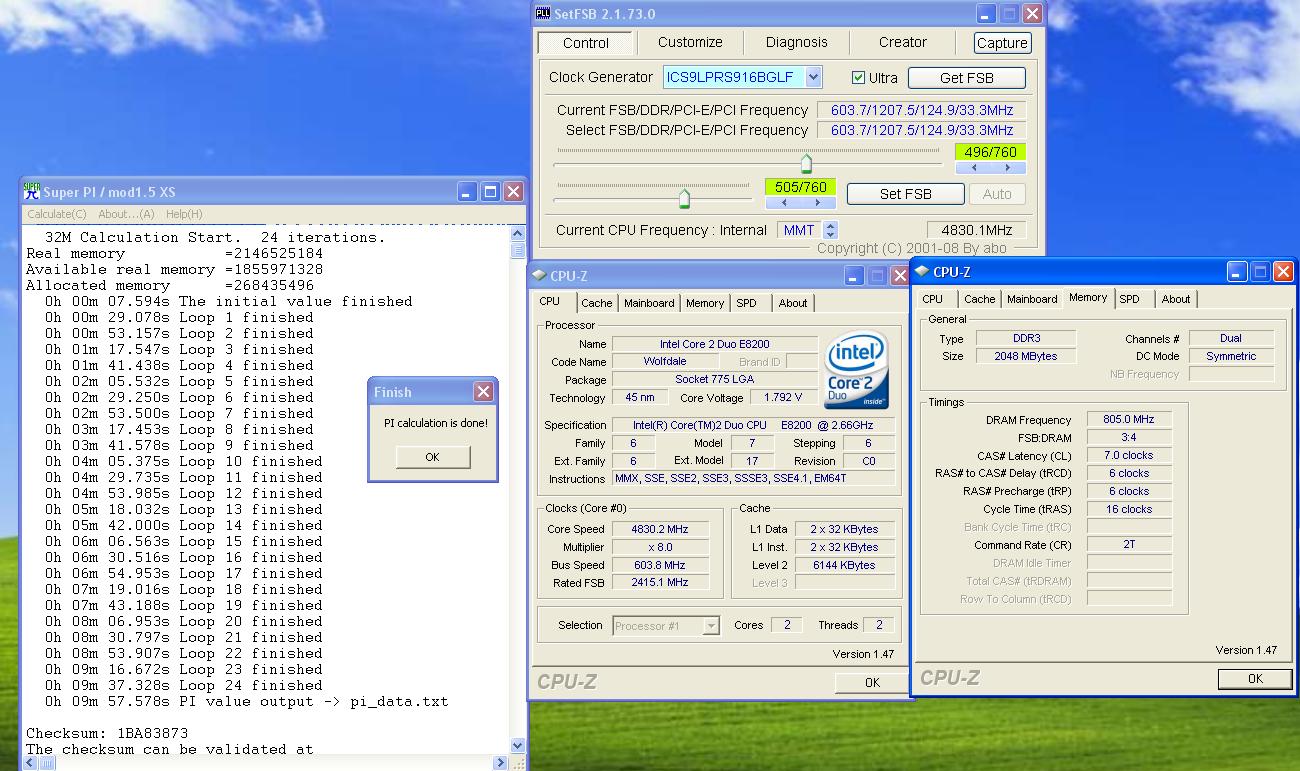
Task: Open Cache tab in Memory CPU-Z window
Action: tap(980, 299)
